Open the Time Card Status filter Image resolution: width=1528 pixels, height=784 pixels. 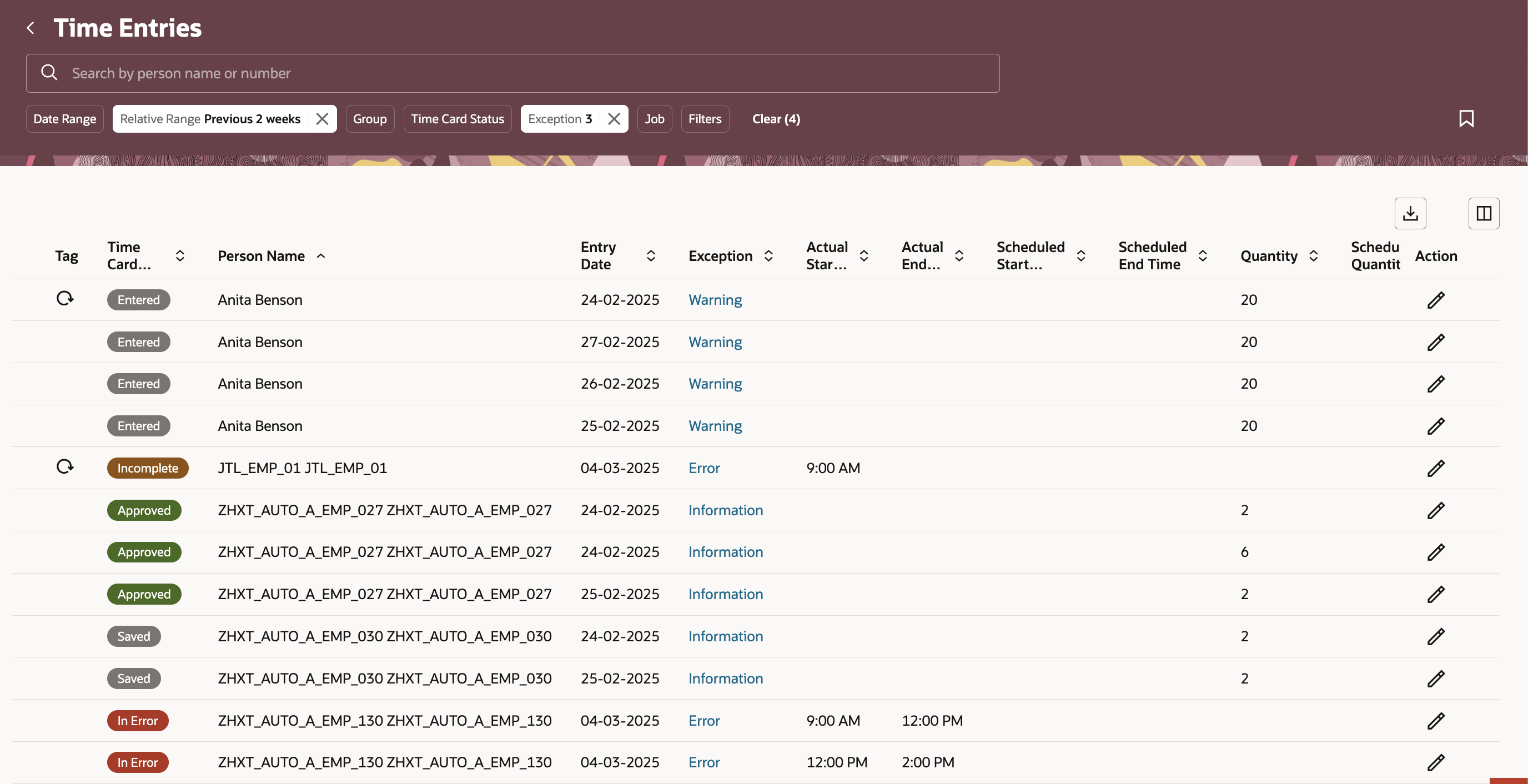458,119
